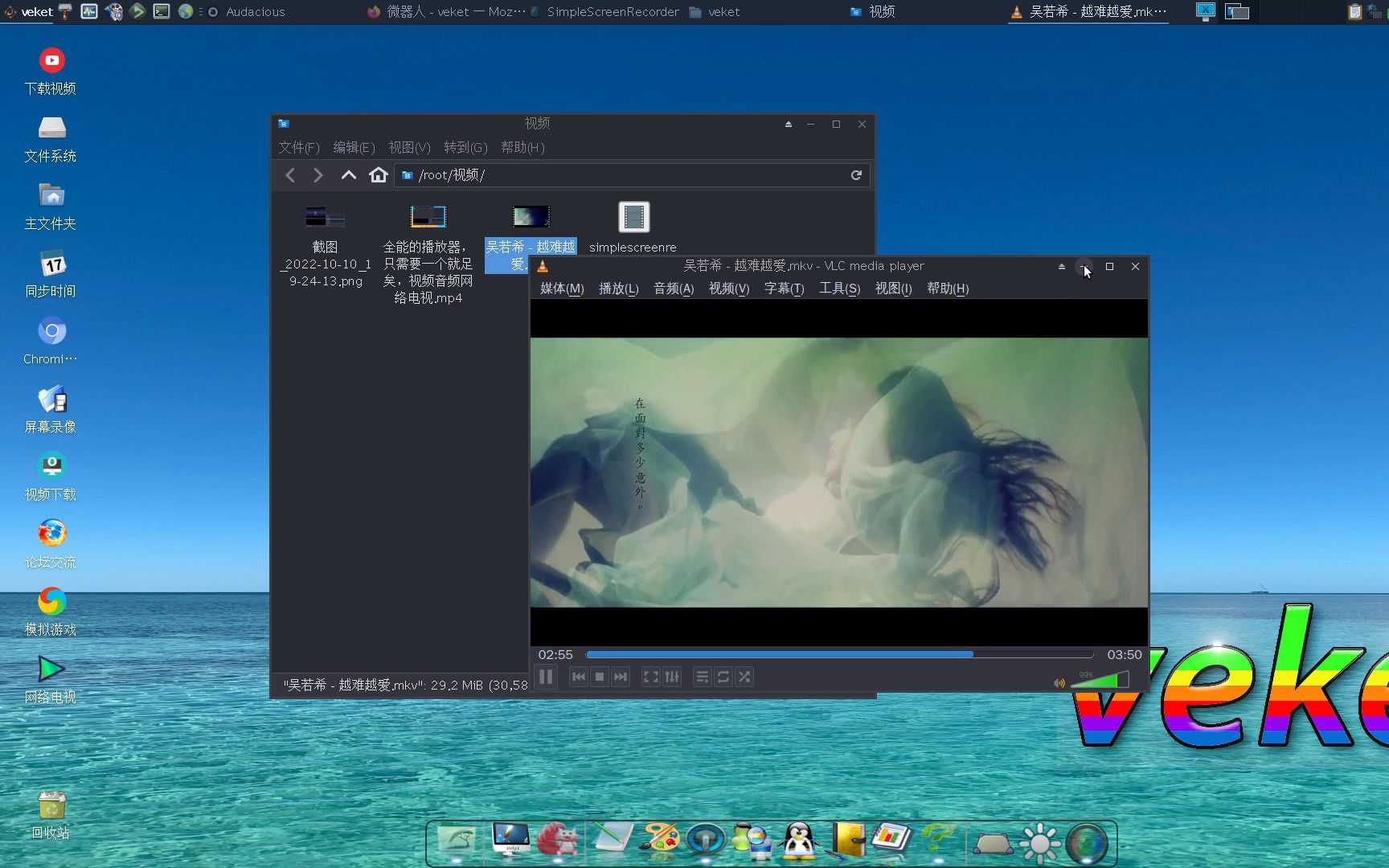
Task: Open system monitor icon in top panel
Action: (89, 11)
